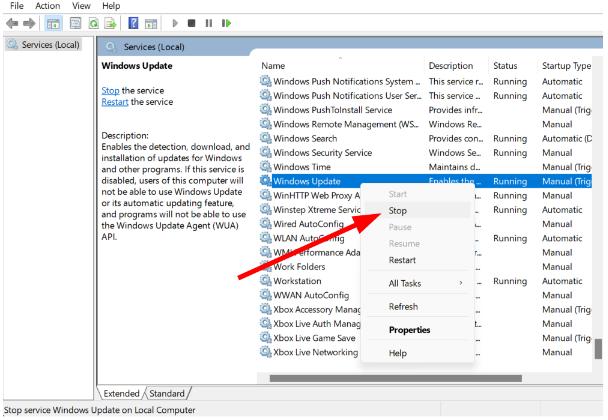
Task: Select Xbox Accessory Management row
Action: 425,309
